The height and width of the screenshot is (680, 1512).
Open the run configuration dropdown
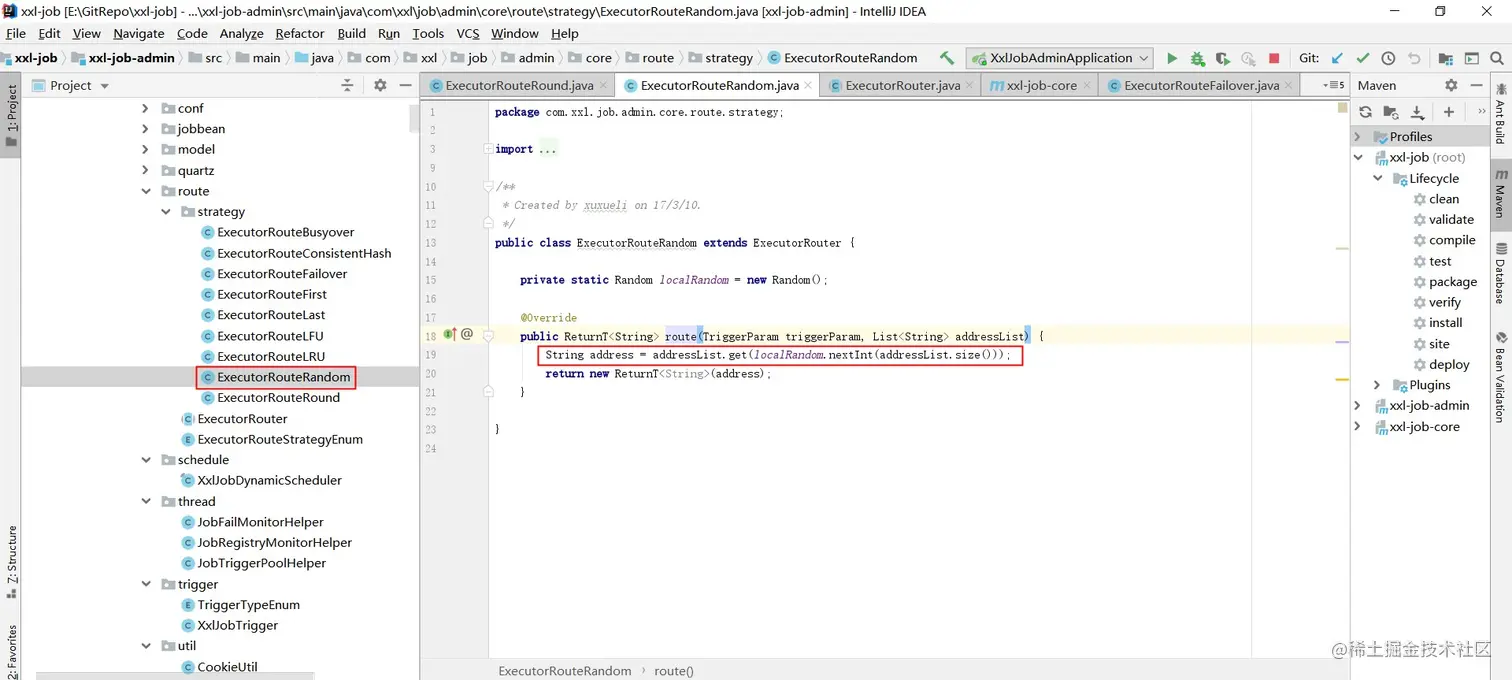coord(1059,58)
